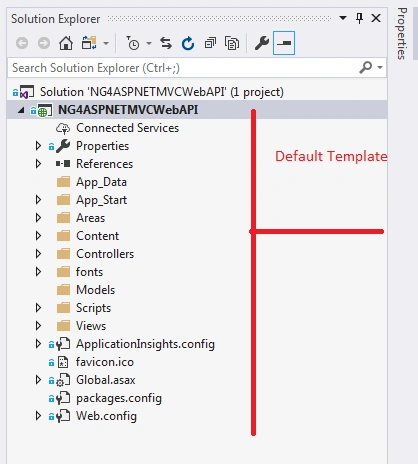Click the References node icon

[x=63, y=164]
